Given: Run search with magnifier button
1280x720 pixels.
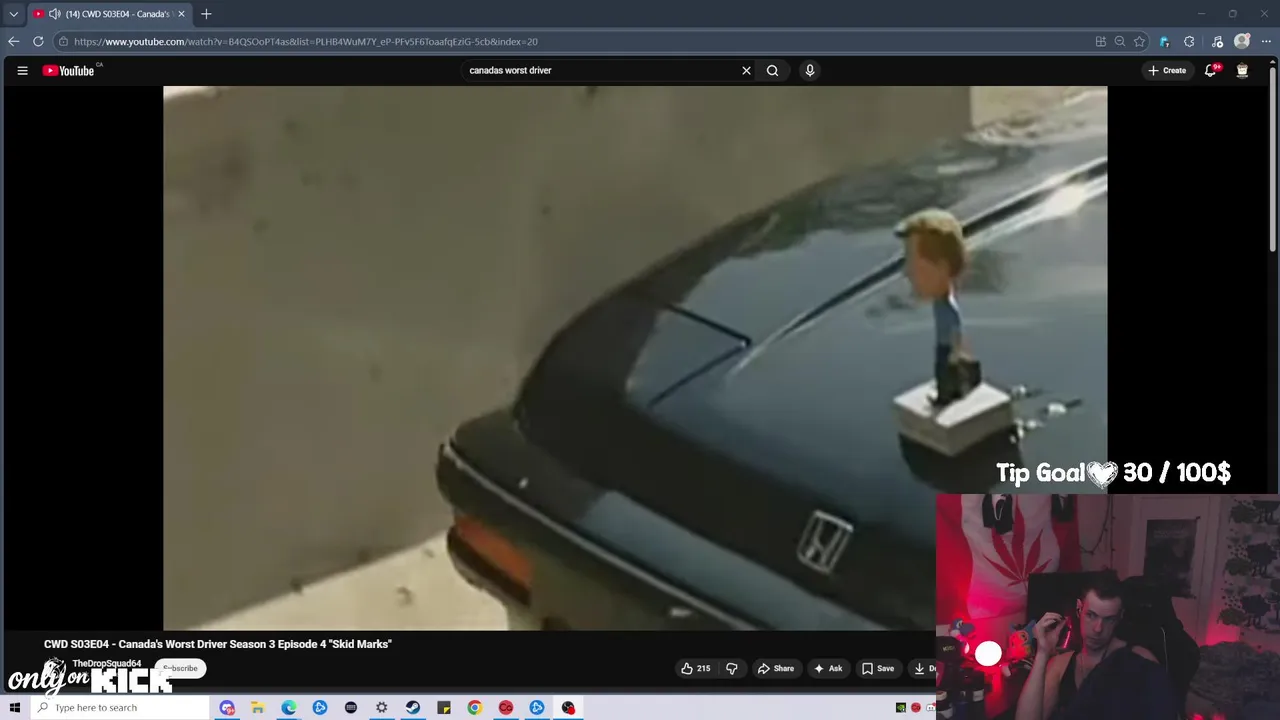Looking at the screenshot, I should (x=772, y=70).
